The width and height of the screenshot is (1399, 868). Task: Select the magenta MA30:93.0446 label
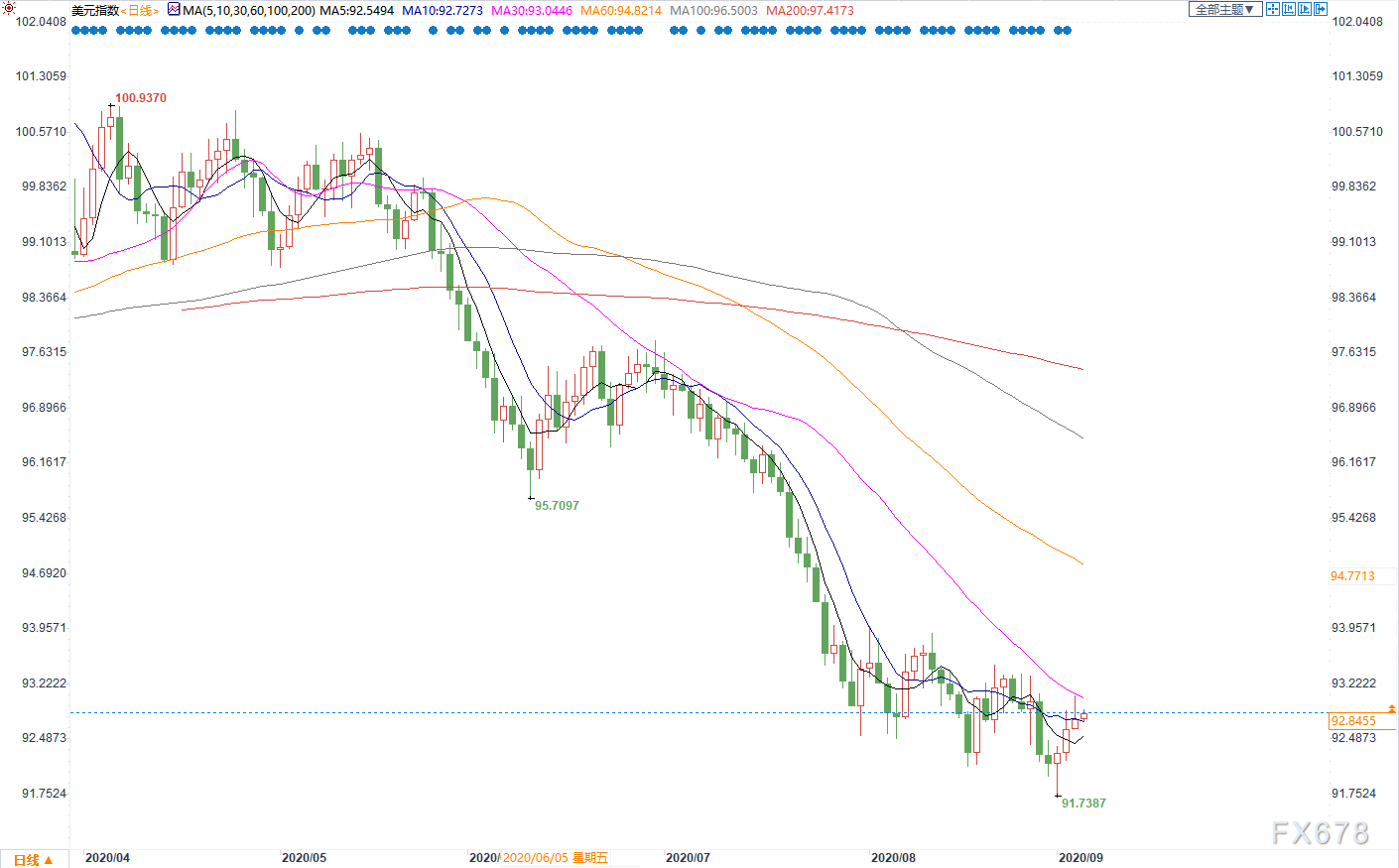point(531,10)
